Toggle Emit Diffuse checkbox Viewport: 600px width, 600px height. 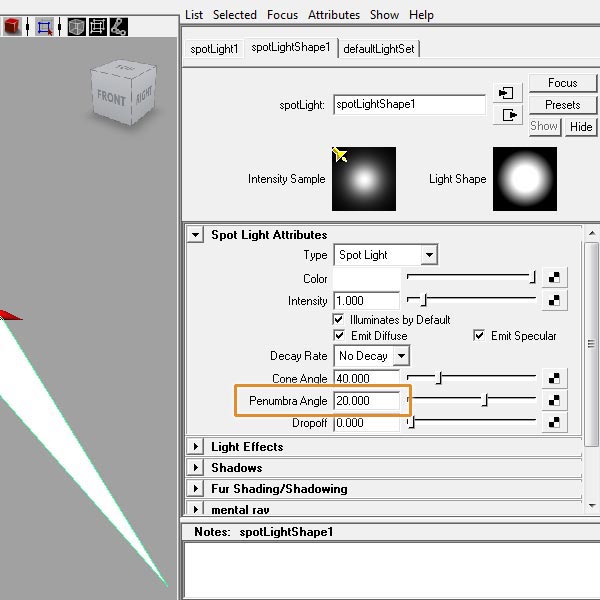click(x=338, y=336)
